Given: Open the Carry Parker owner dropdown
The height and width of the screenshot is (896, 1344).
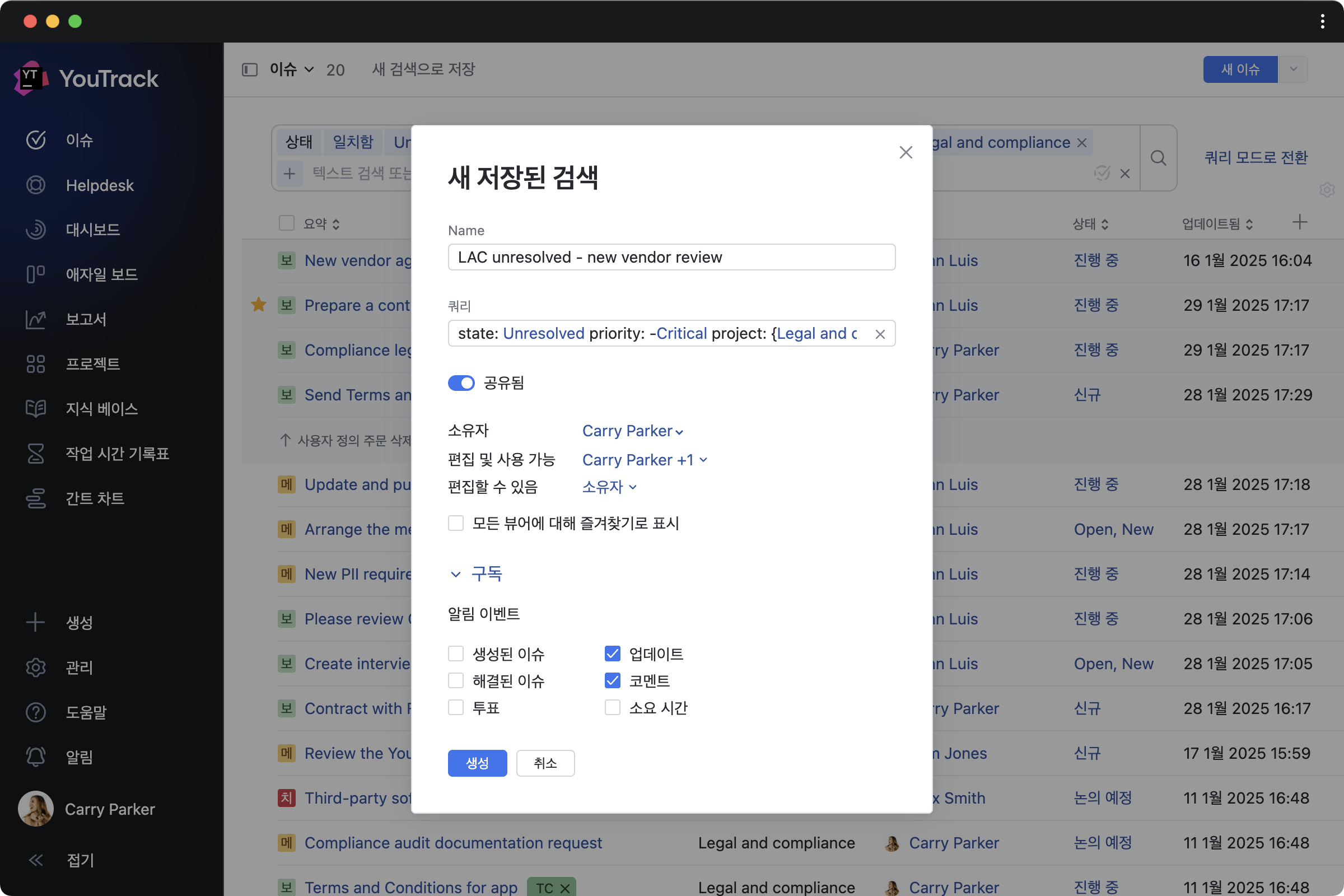Looking at the screenshot, I should pos(632,431).
